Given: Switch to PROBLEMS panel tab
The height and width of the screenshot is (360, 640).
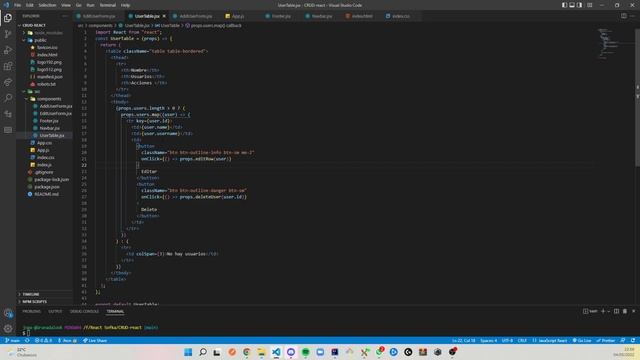Looking at the screenshot, I should coord(31,311).
